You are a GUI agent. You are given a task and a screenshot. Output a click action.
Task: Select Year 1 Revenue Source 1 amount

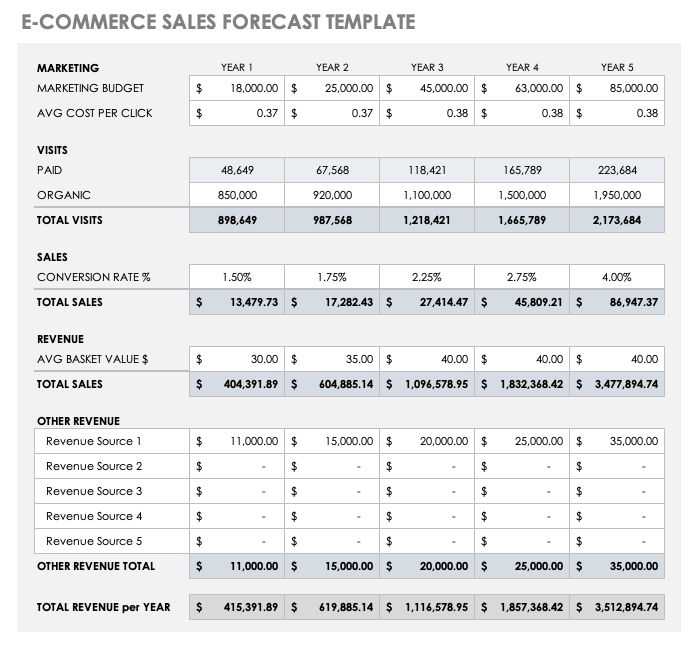(x=237, y=441)
